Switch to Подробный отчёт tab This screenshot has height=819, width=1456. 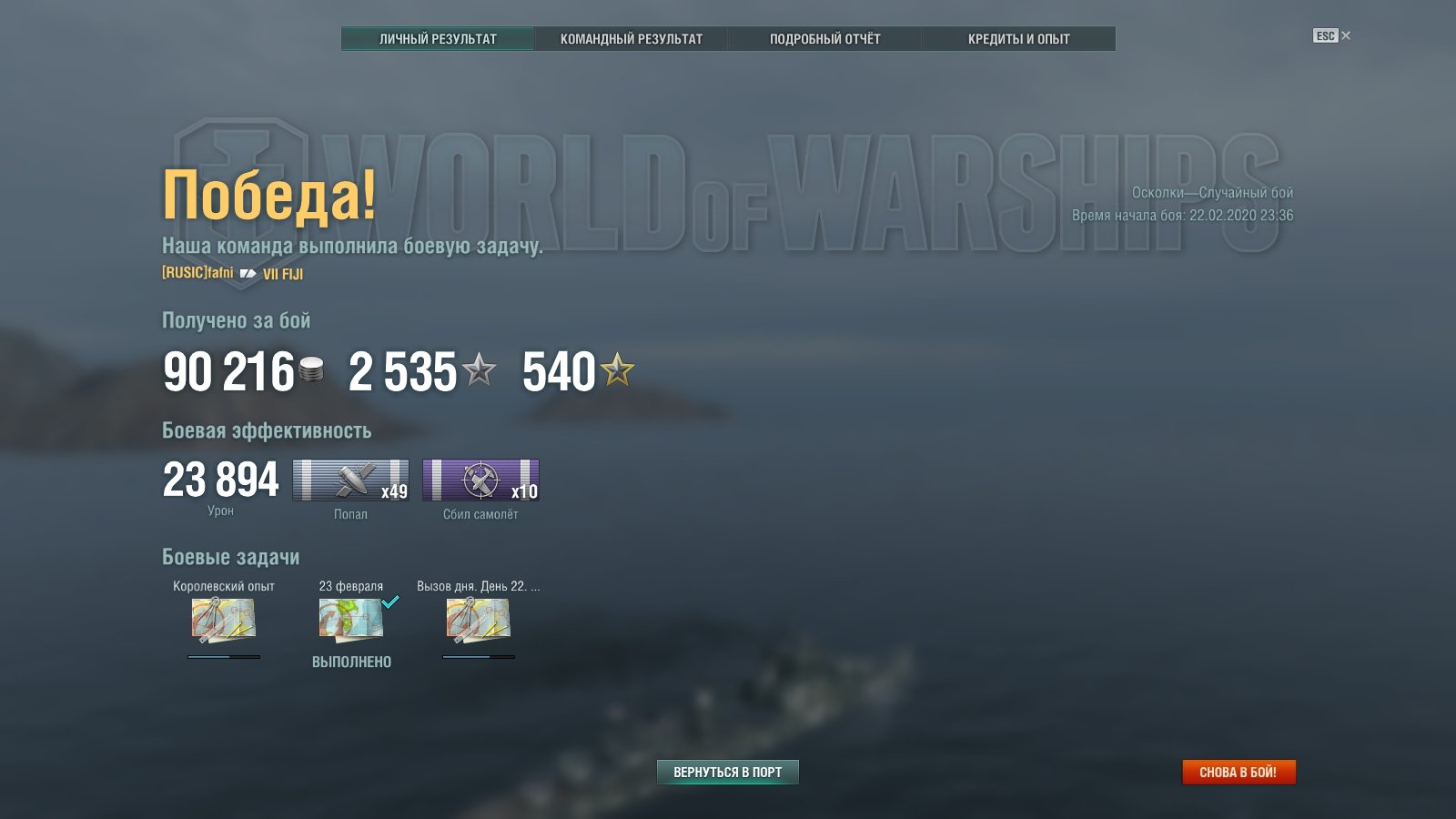[824, 39]
